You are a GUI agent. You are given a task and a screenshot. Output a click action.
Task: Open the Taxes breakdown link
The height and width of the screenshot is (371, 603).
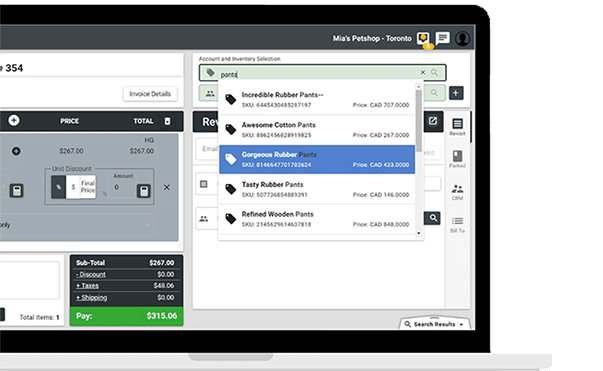tap(87, 286)
